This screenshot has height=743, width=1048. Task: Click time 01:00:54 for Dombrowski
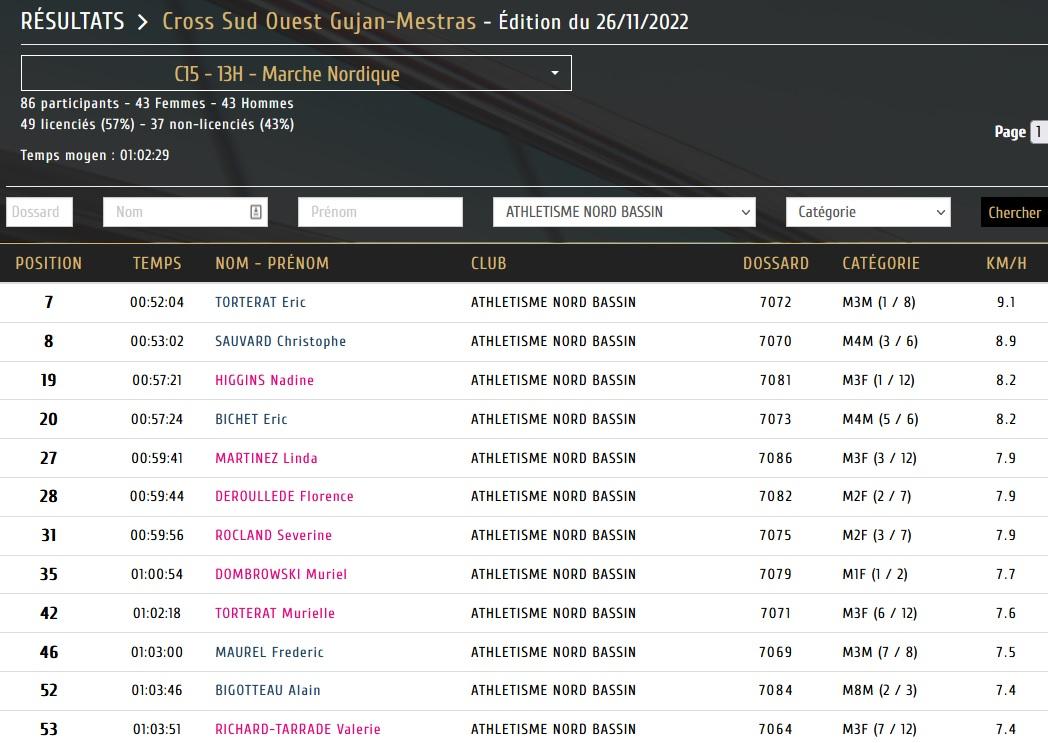tap(157, 574)
